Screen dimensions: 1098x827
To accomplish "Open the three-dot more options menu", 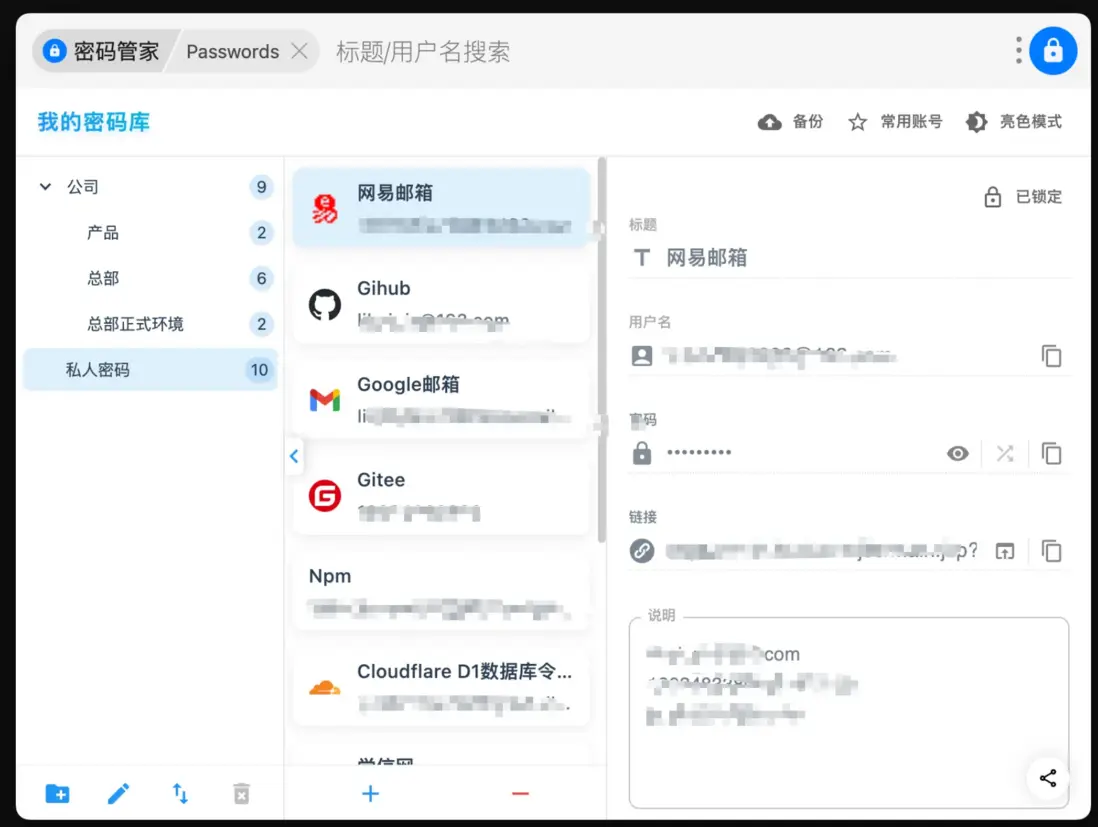I will coord(1018,50).
